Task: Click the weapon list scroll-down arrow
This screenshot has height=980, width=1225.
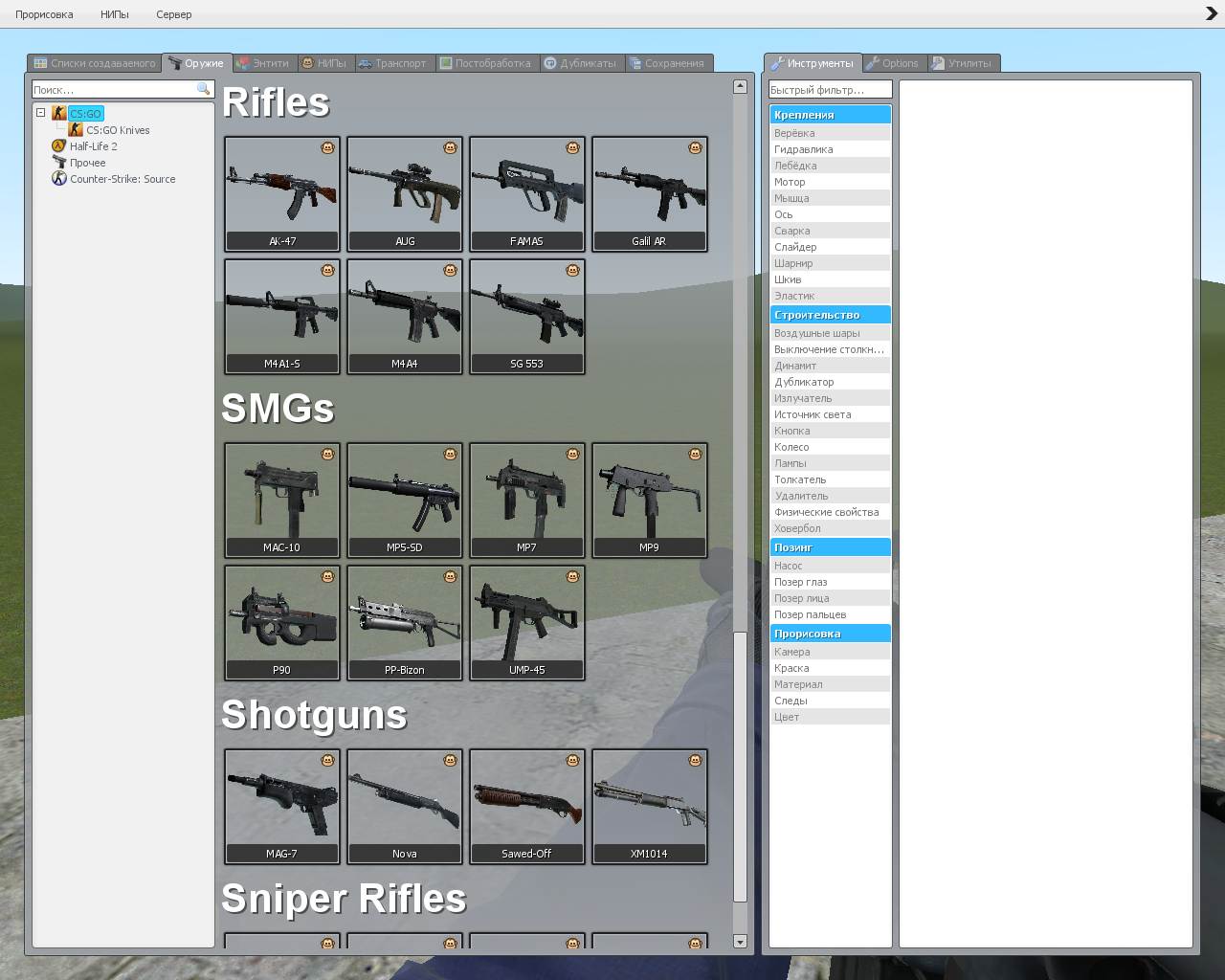Action: click(x=740, y=942)
